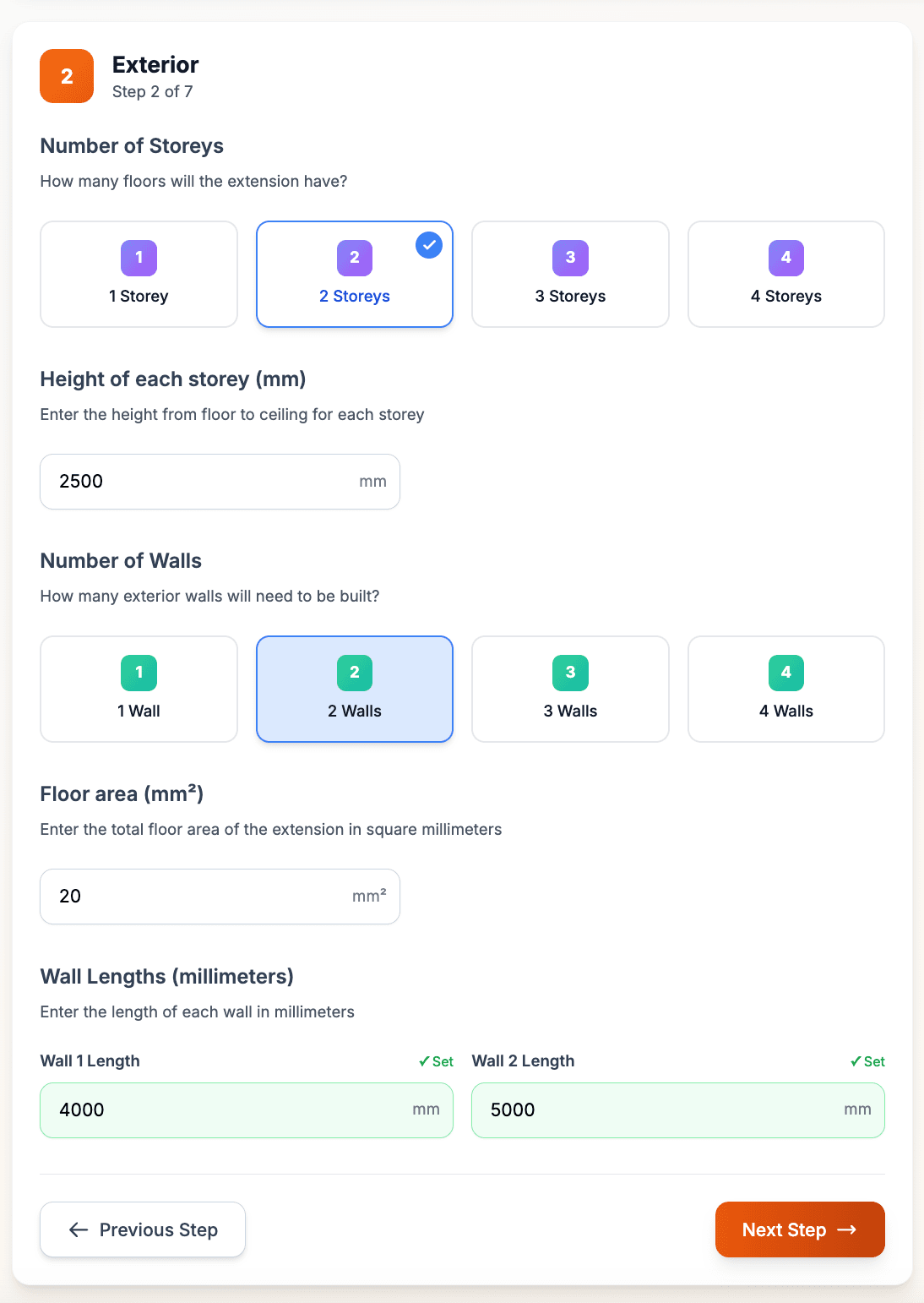Choose the 3 Storeys option card

point(570,275)
